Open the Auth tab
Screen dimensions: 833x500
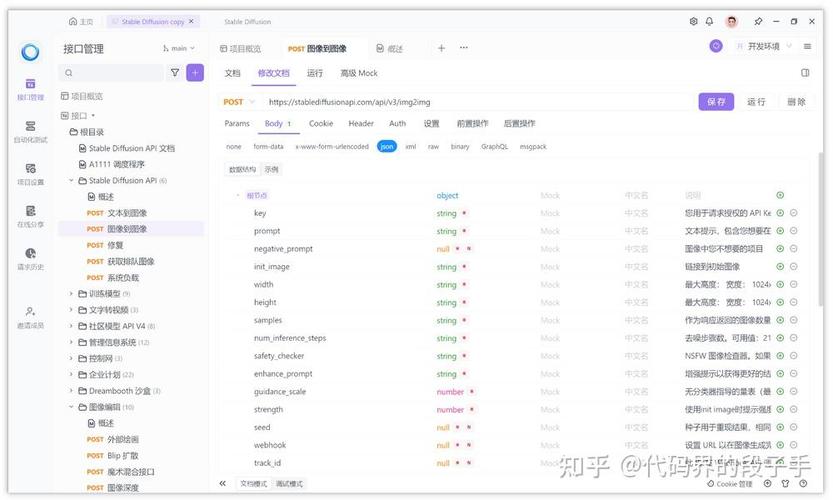397,123
